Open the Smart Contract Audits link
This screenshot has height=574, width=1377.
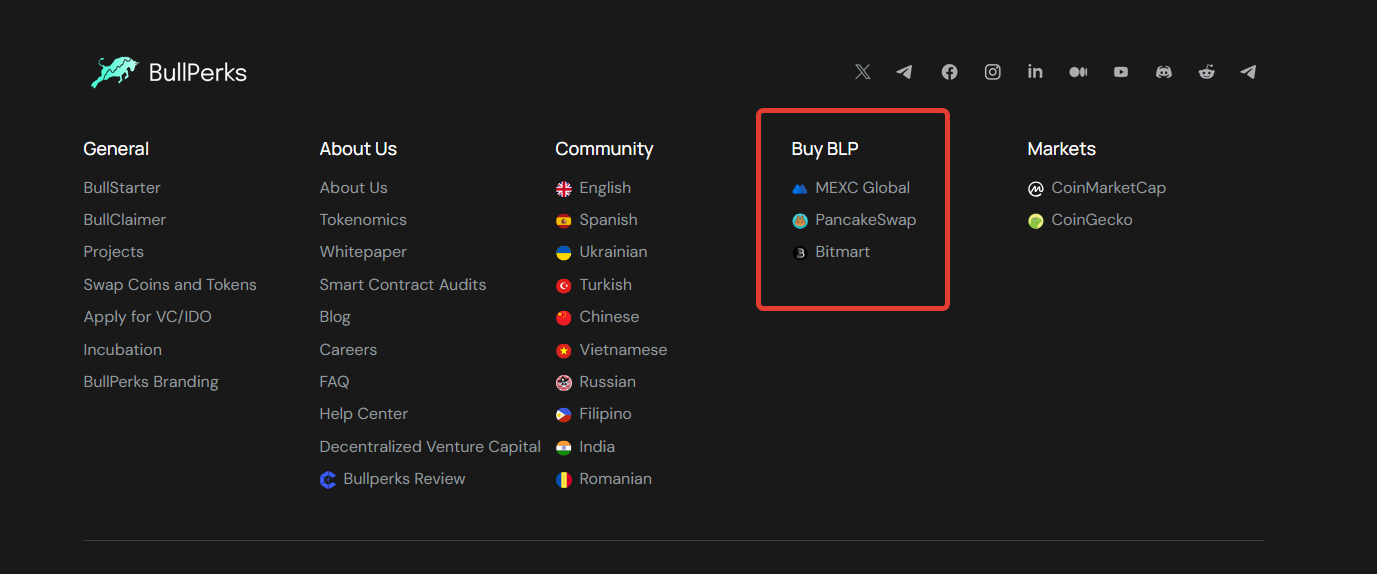(x=403, y=285)
